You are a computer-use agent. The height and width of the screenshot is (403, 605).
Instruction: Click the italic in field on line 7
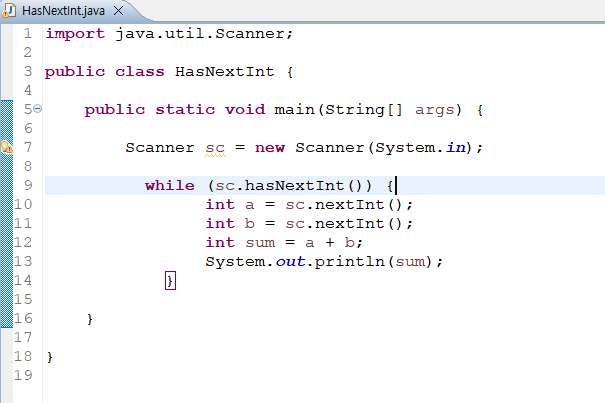click(x=455, y=147)
